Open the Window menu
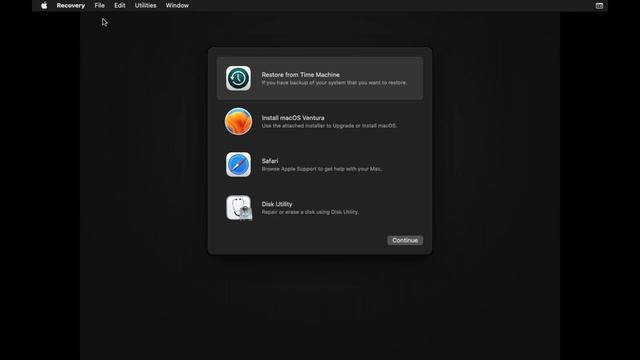The image size is (640, 360). [x=177, y=5]
